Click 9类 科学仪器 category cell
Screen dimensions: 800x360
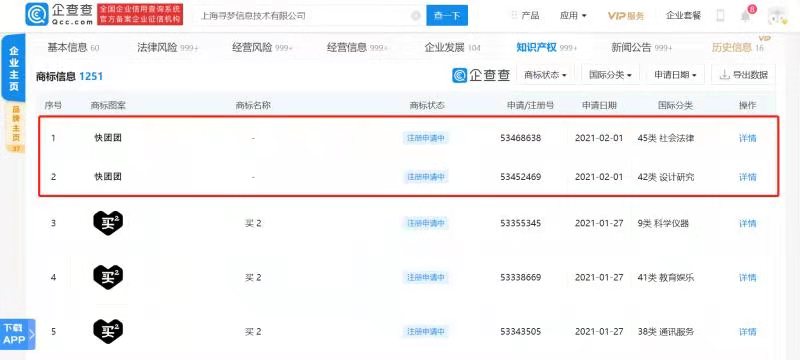click(x=663, y=223)
